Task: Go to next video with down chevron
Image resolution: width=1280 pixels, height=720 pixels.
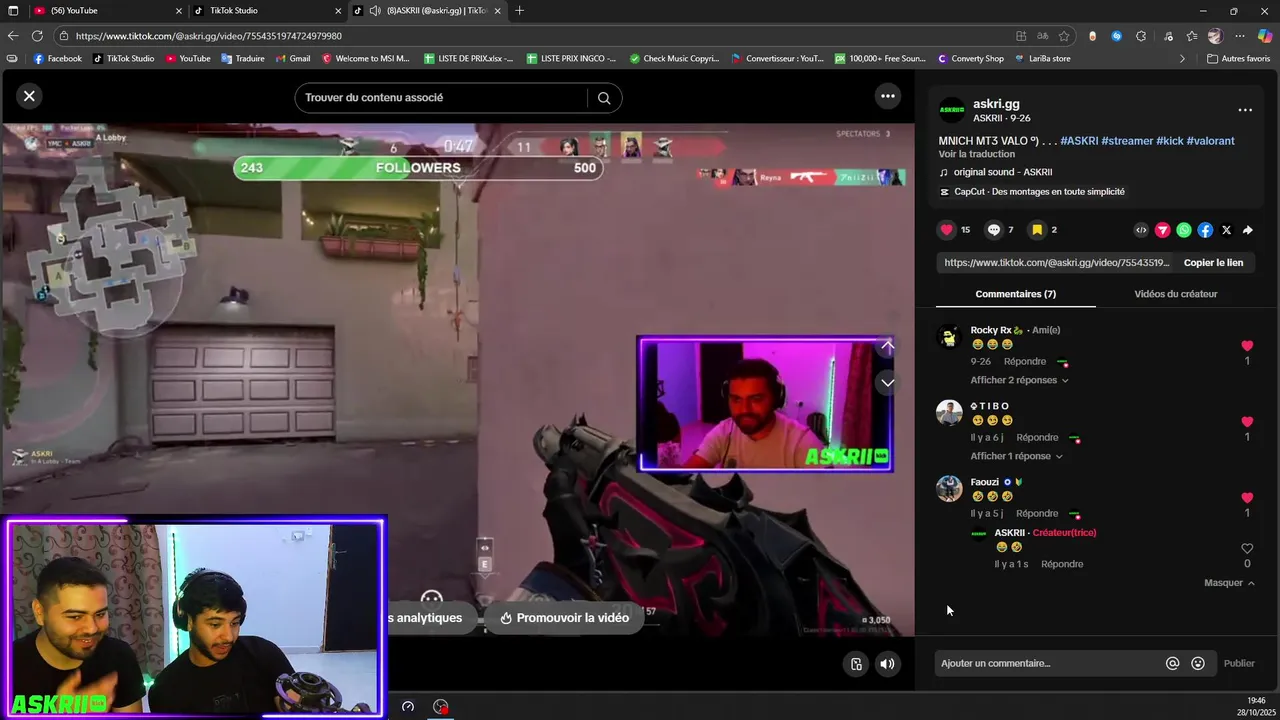Action: pyautogui.click(x=887, y=383)
